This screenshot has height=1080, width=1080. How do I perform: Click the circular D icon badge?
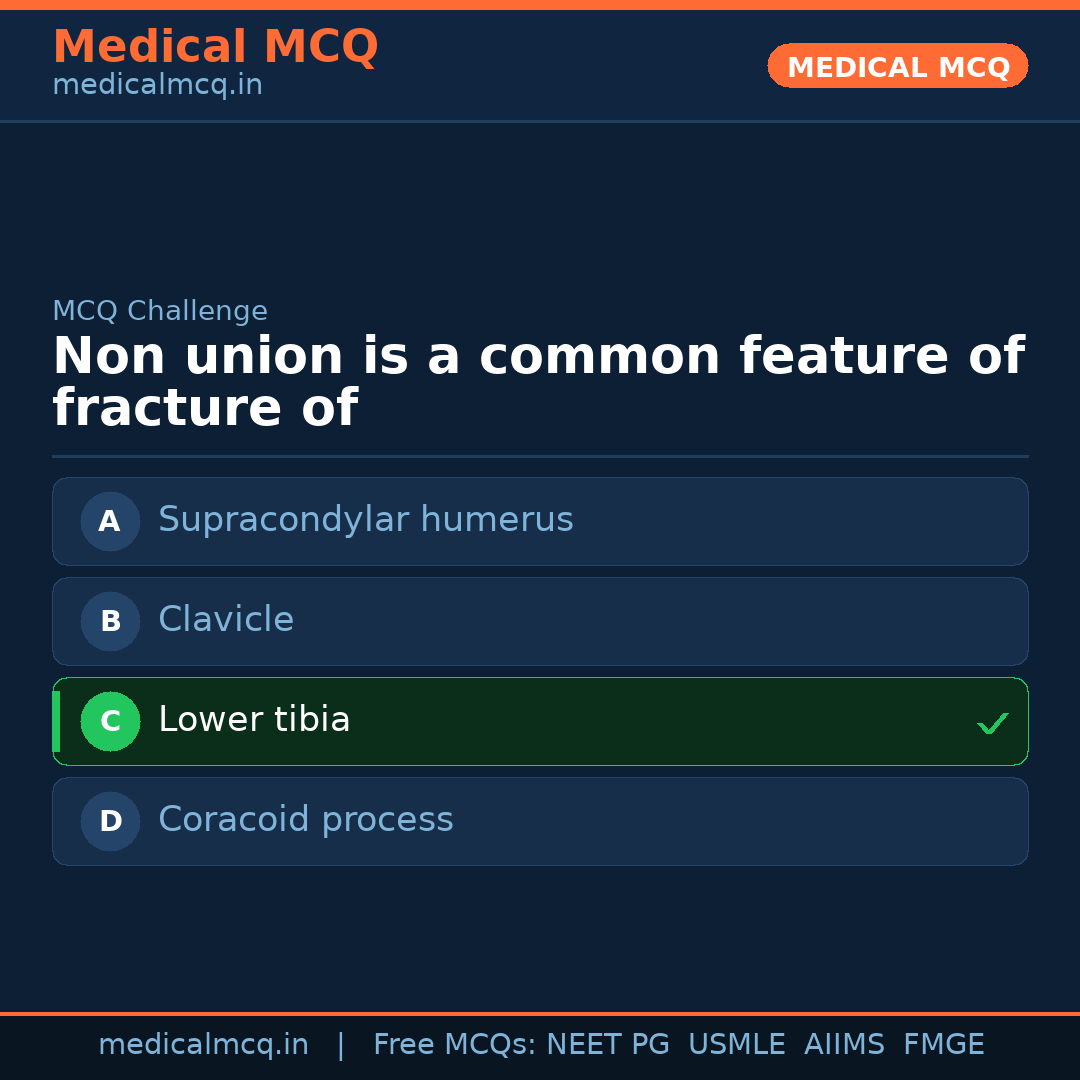[110, 821]
